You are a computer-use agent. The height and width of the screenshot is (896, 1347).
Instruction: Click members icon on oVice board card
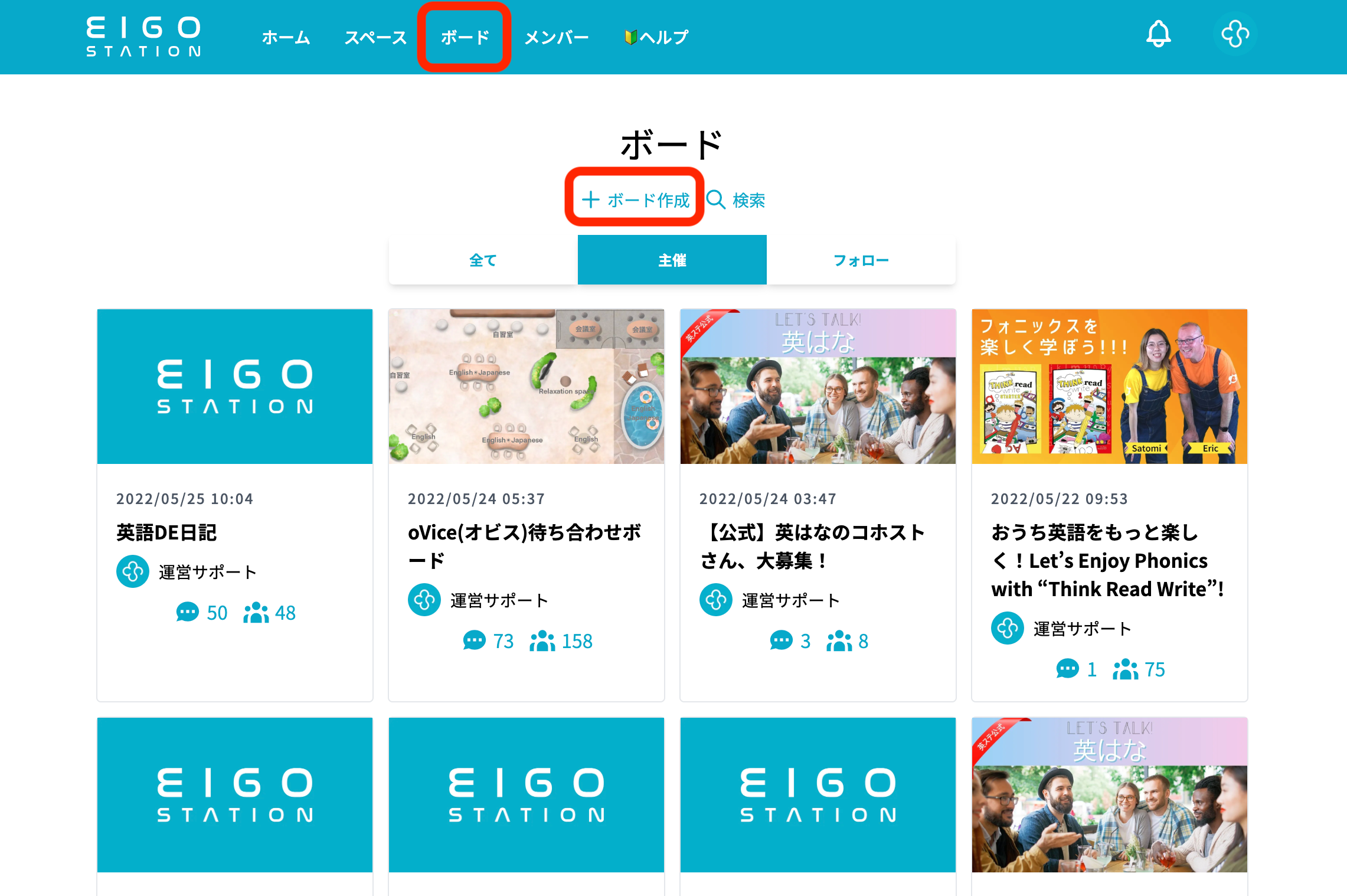click(x=542, y=640)
